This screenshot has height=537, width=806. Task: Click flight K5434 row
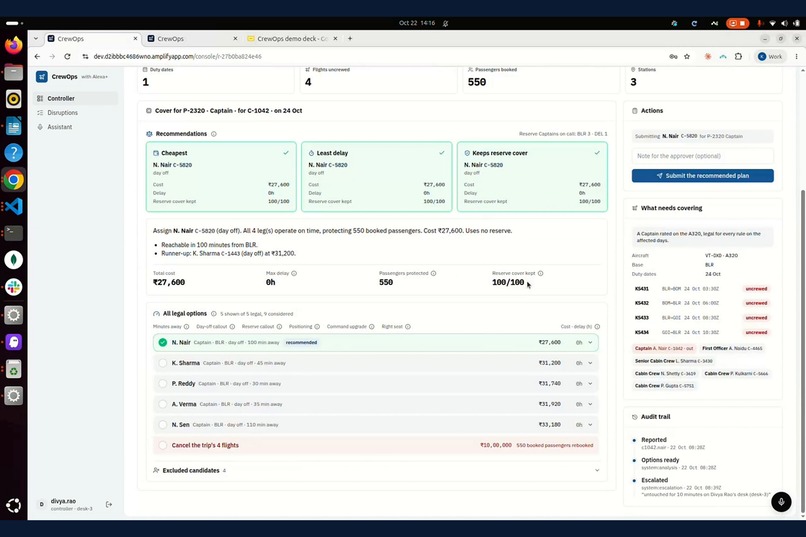click(x=702, y=332)
